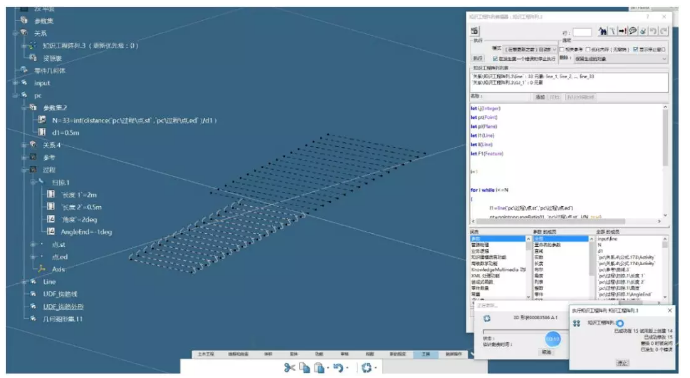Select the 'N' entry in members list

click(x=600, y=245)
